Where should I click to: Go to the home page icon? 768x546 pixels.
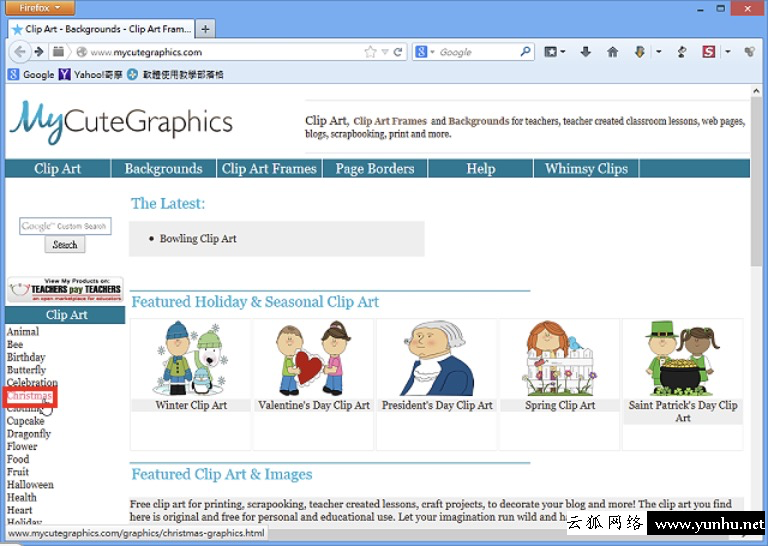point(612,52)
